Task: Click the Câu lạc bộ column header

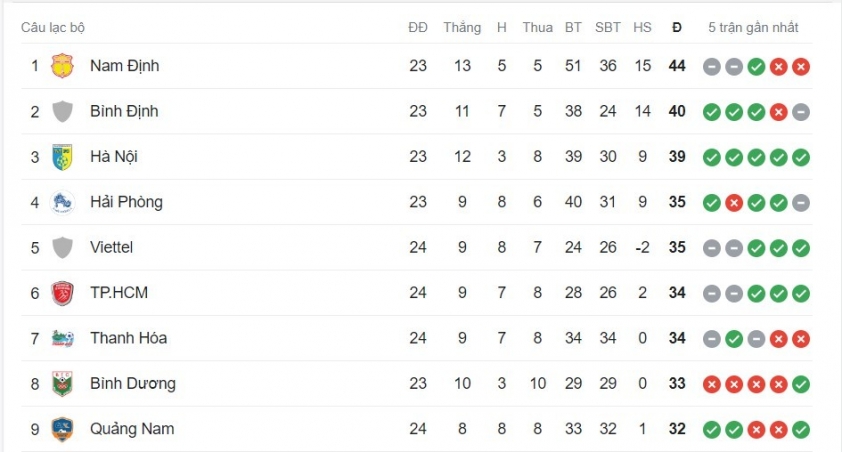Action: (53, 27)
